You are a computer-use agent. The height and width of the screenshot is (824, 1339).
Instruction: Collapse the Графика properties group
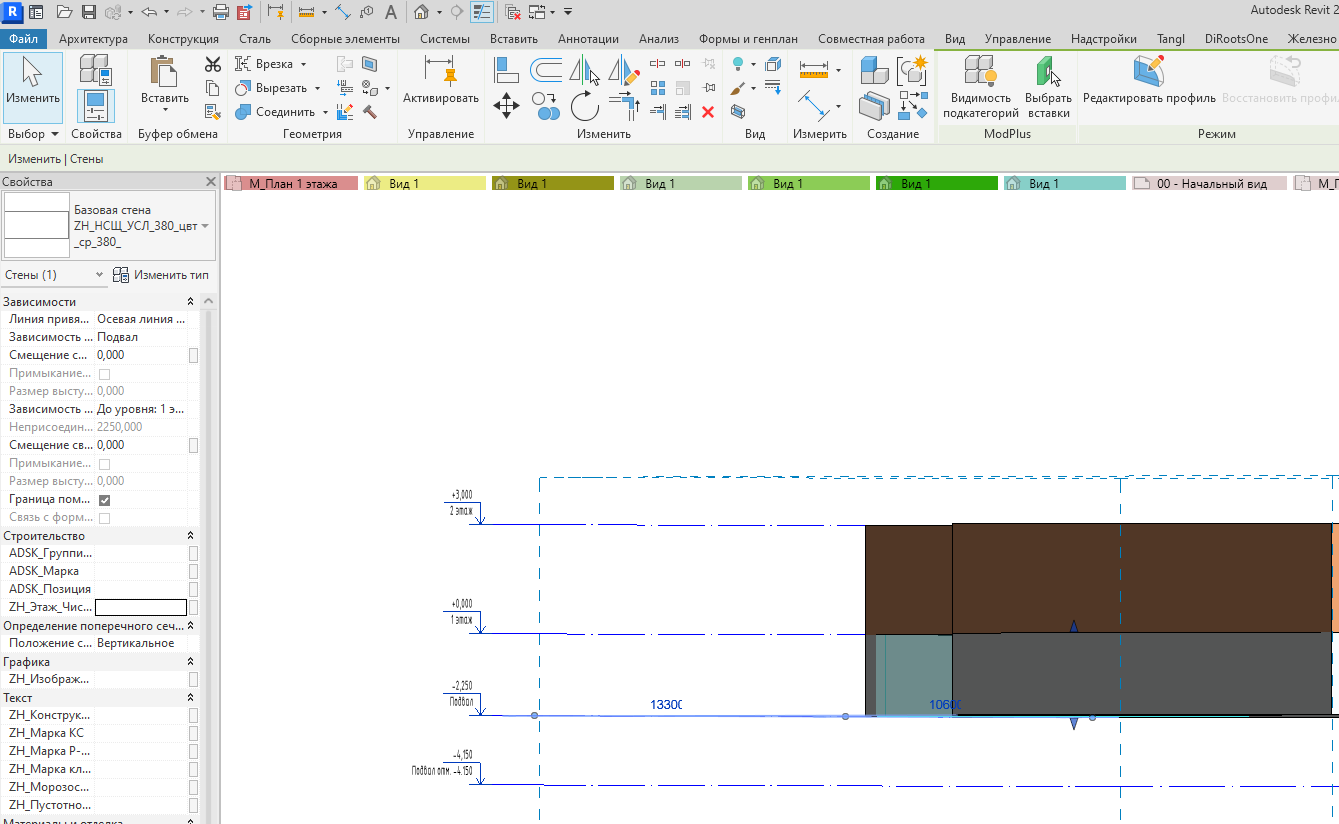pyautogui.click(x=190, y=662)
